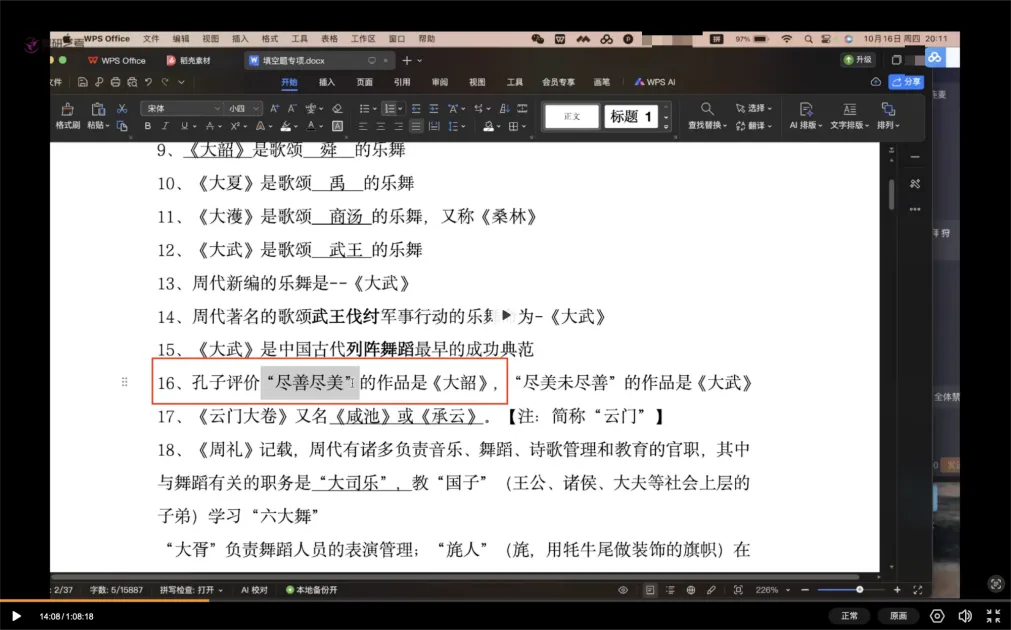Click the video play button
This screenshot has width=1011, height=630.
point(16,616)
